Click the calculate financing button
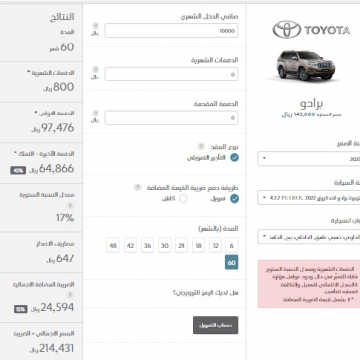The width and height of the screenshot is (360, 360). [x=216, y=325]
